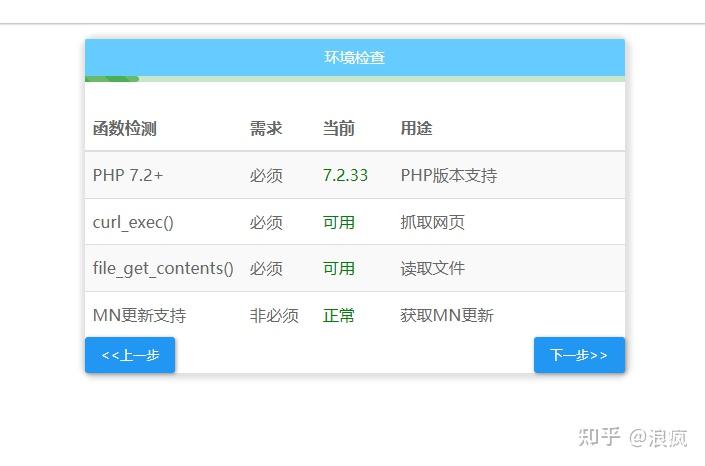
Task: Click the 当前 column header
Action: click(339, 129)
